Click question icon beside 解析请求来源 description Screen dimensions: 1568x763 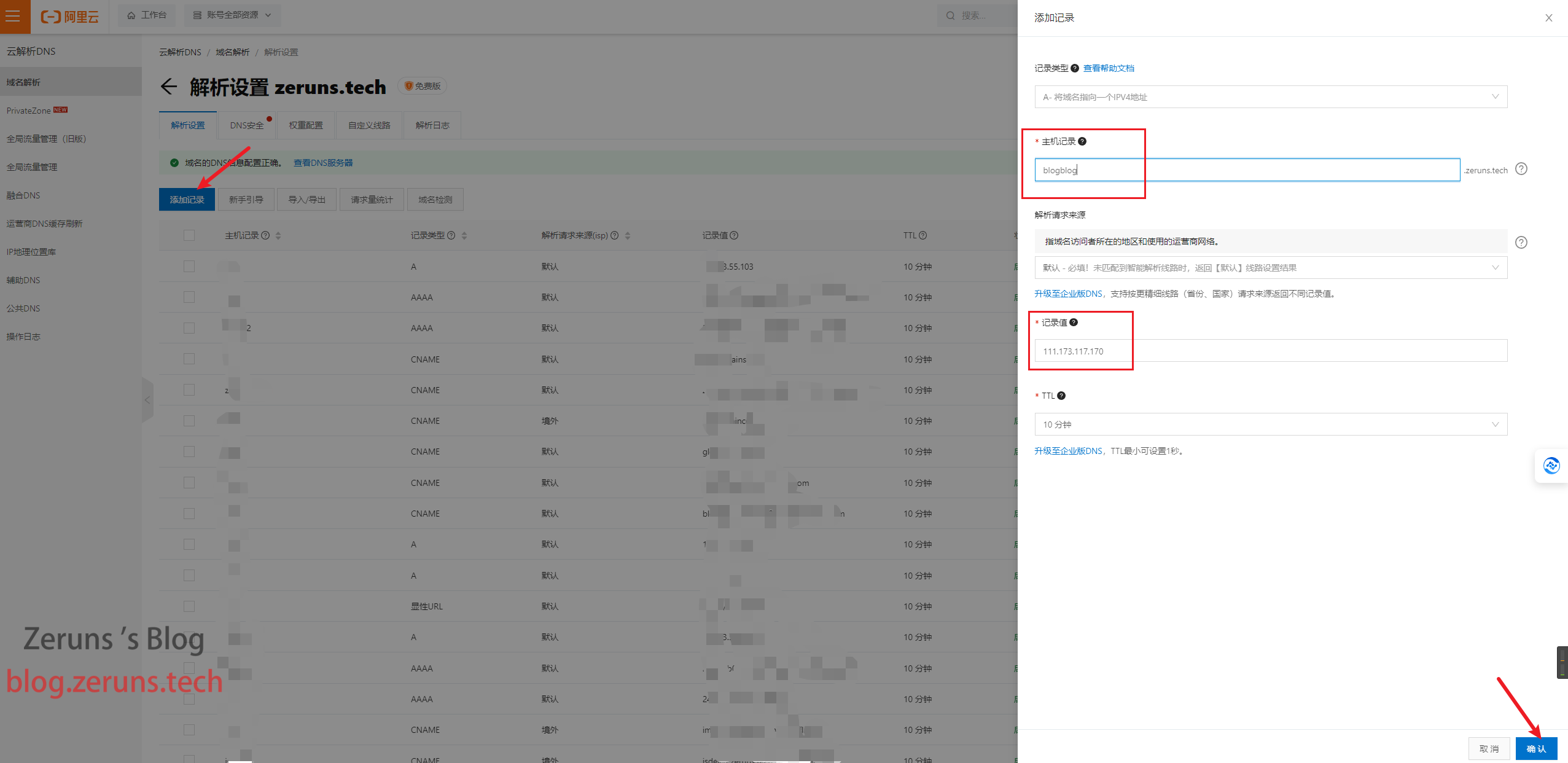(1521, 242)
